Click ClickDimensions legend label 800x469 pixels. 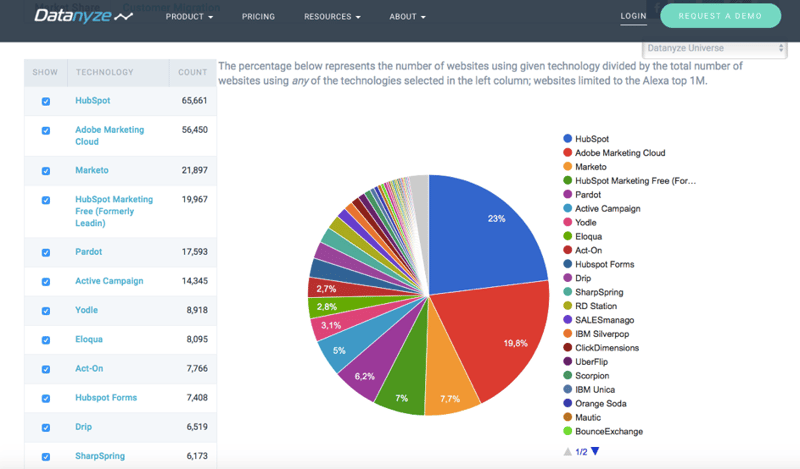pos(607,348)
